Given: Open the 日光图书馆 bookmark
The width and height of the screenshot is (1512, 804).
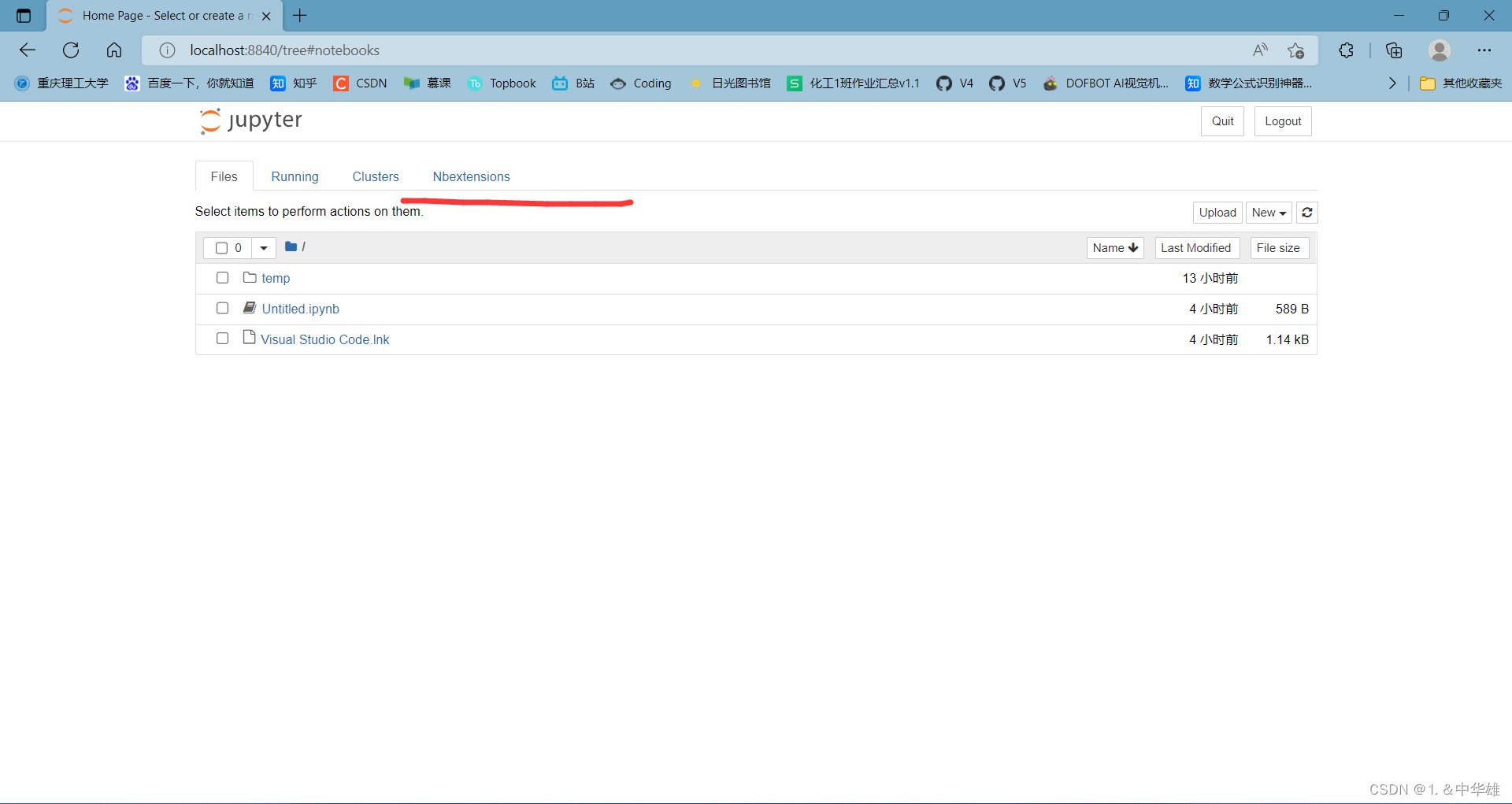Looking at the screenshot, I should [731, 83].
